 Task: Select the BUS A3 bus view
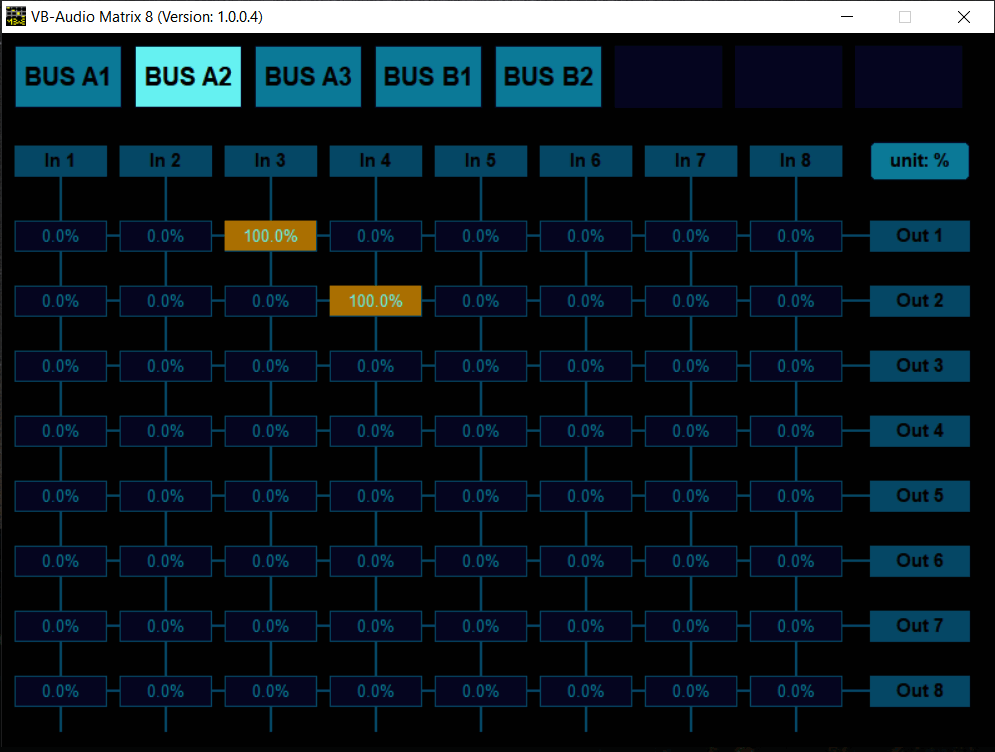(308, 76)
